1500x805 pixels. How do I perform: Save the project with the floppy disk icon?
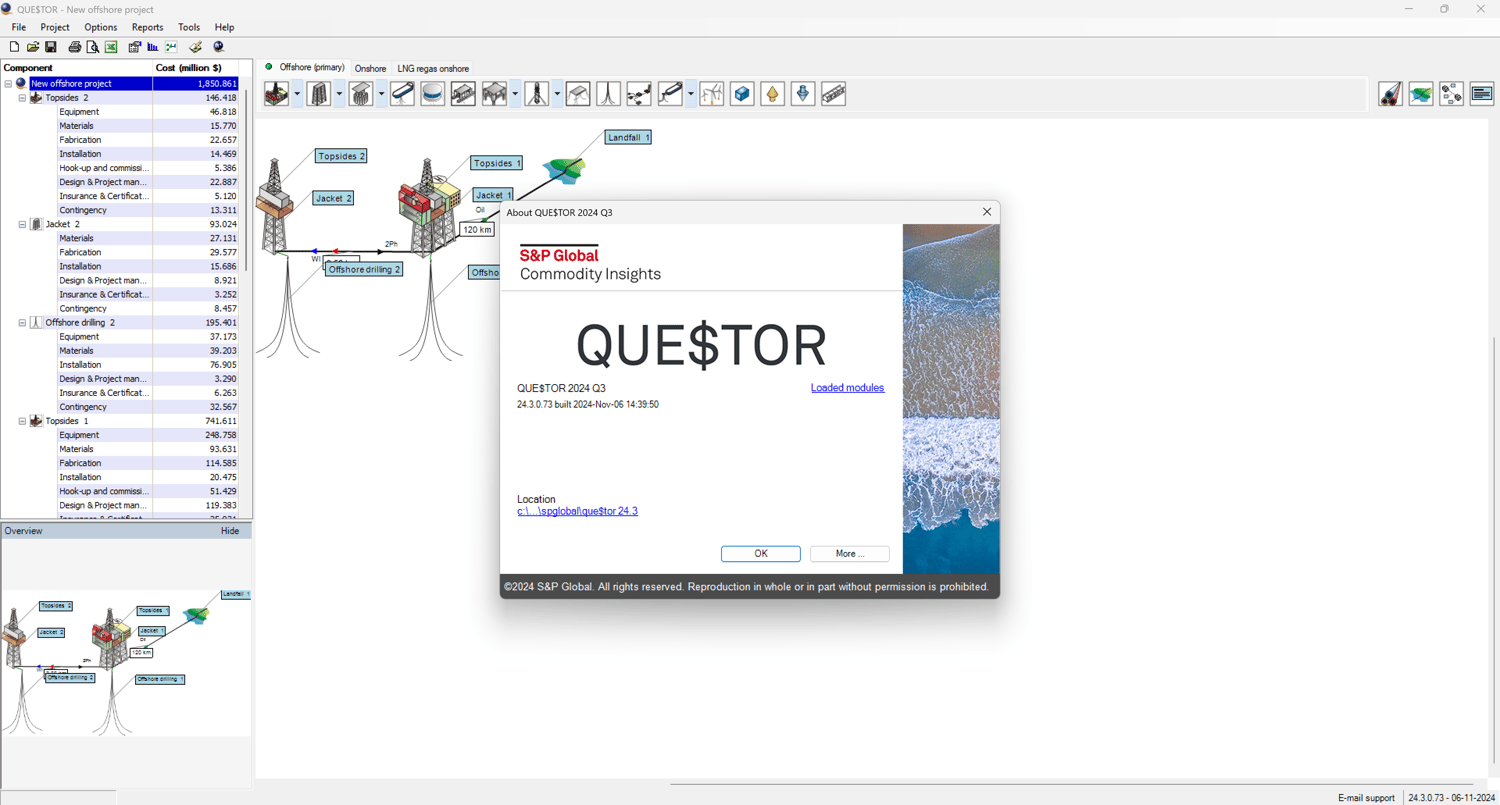(x=51, y=47)
